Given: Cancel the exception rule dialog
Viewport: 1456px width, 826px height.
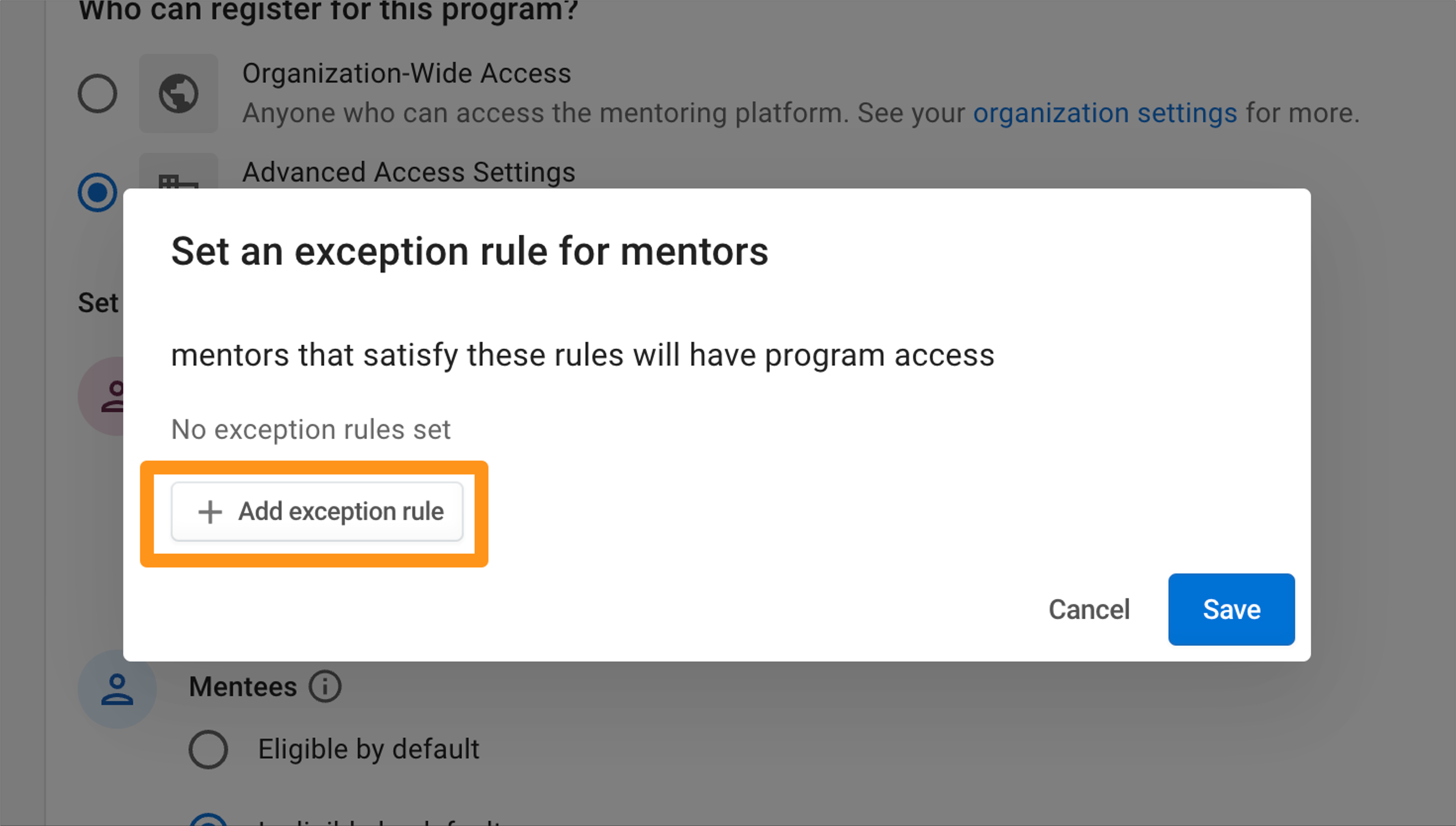Looking at the screenshot, I should [1089, 609].
